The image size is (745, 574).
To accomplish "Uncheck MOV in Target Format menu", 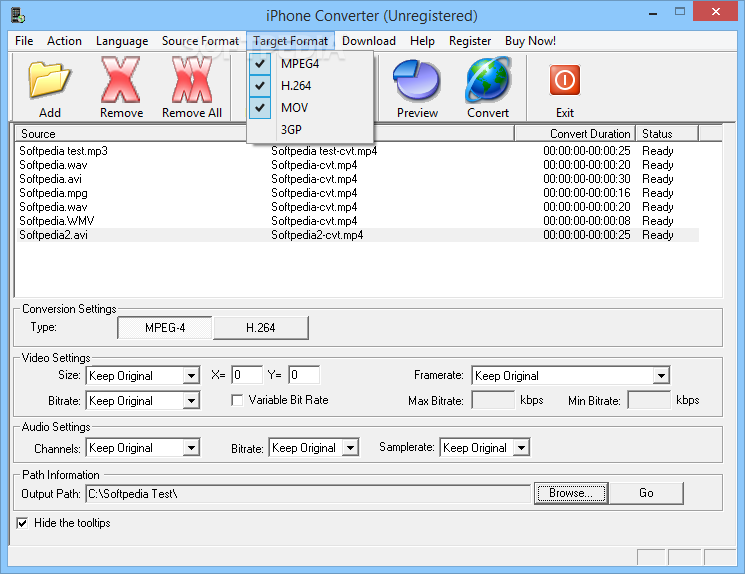I will pyautogui.click(x=309, y=107).
